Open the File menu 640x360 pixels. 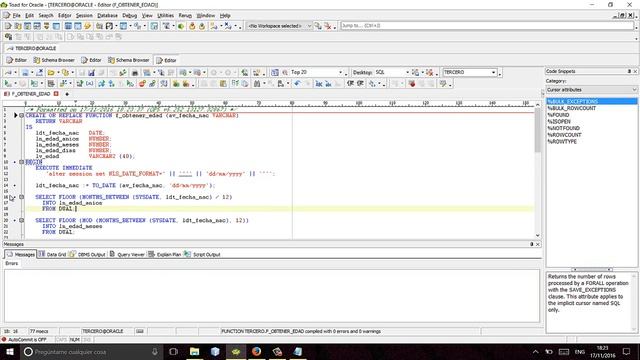click(16, 16)
